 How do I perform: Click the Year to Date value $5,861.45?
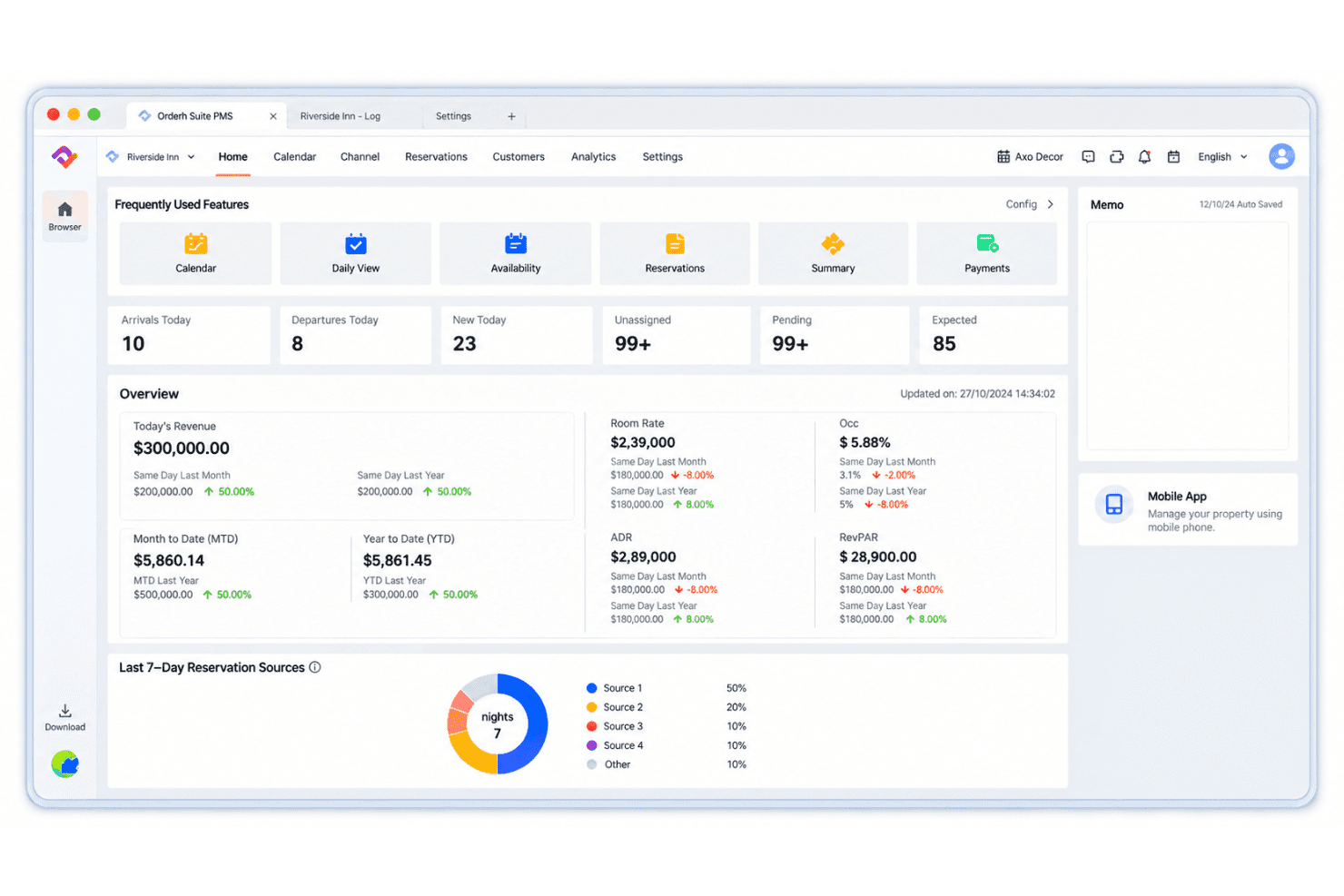coord(398,561)
